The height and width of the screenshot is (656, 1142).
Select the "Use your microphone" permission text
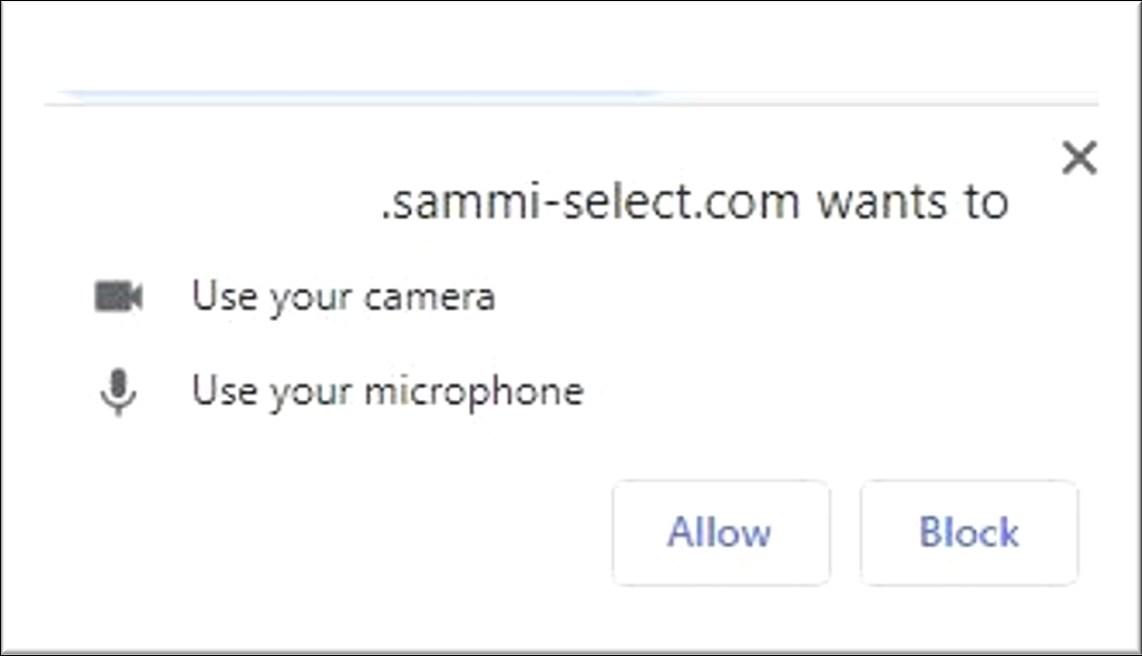387,391
